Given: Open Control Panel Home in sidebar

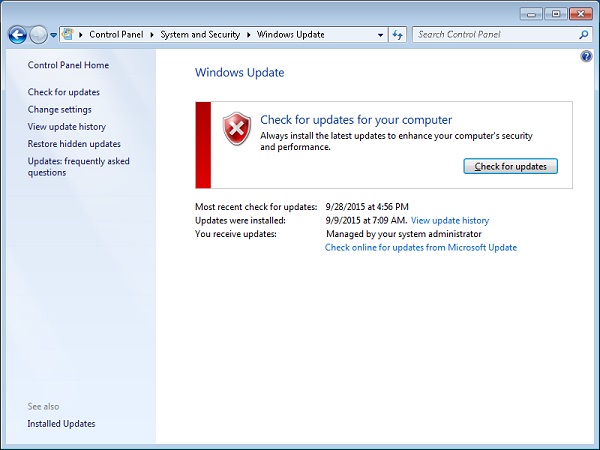Looking at the screenshot, I should tap(68, 65).
